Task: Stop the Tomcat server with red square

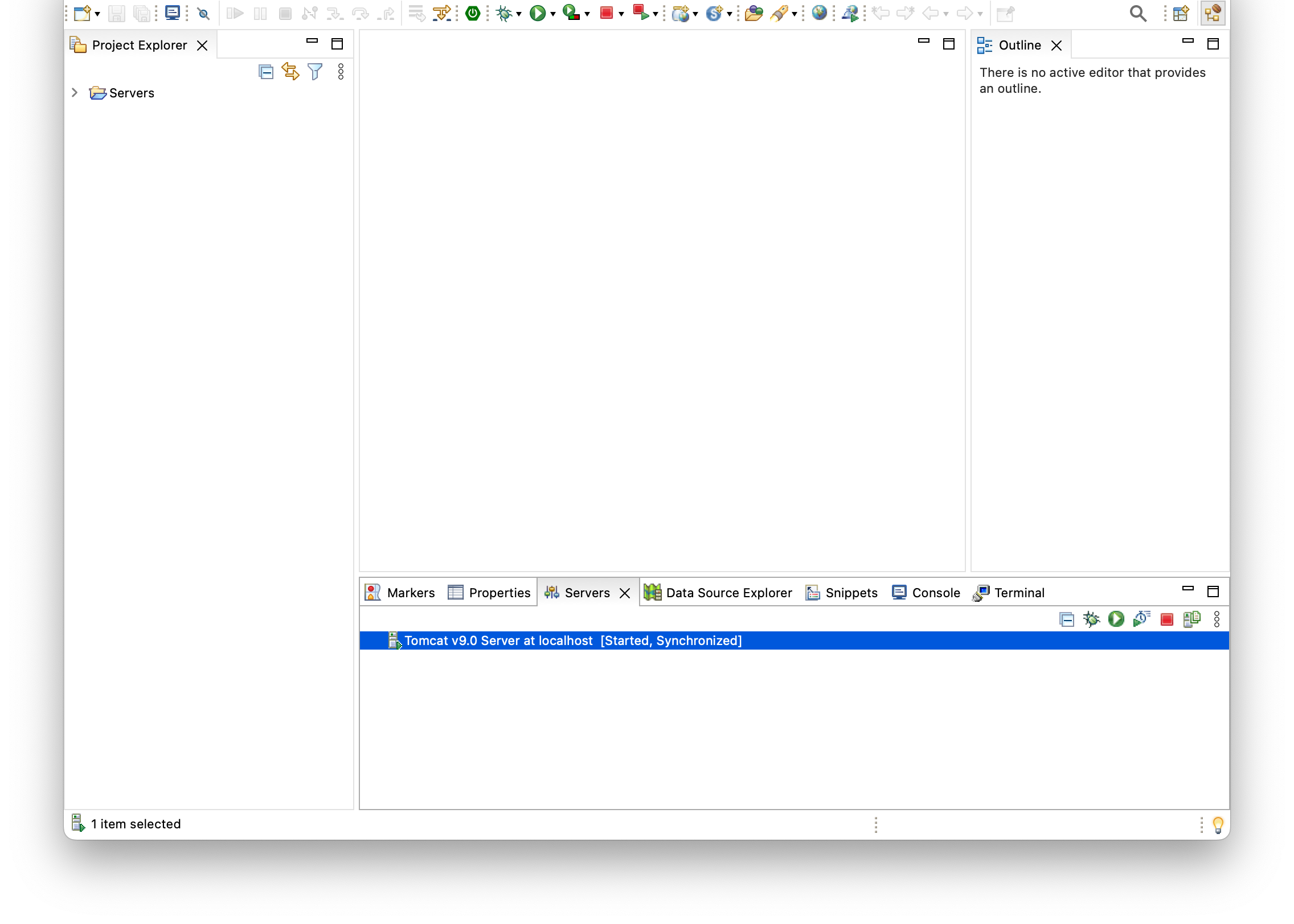Action: 1166,619
